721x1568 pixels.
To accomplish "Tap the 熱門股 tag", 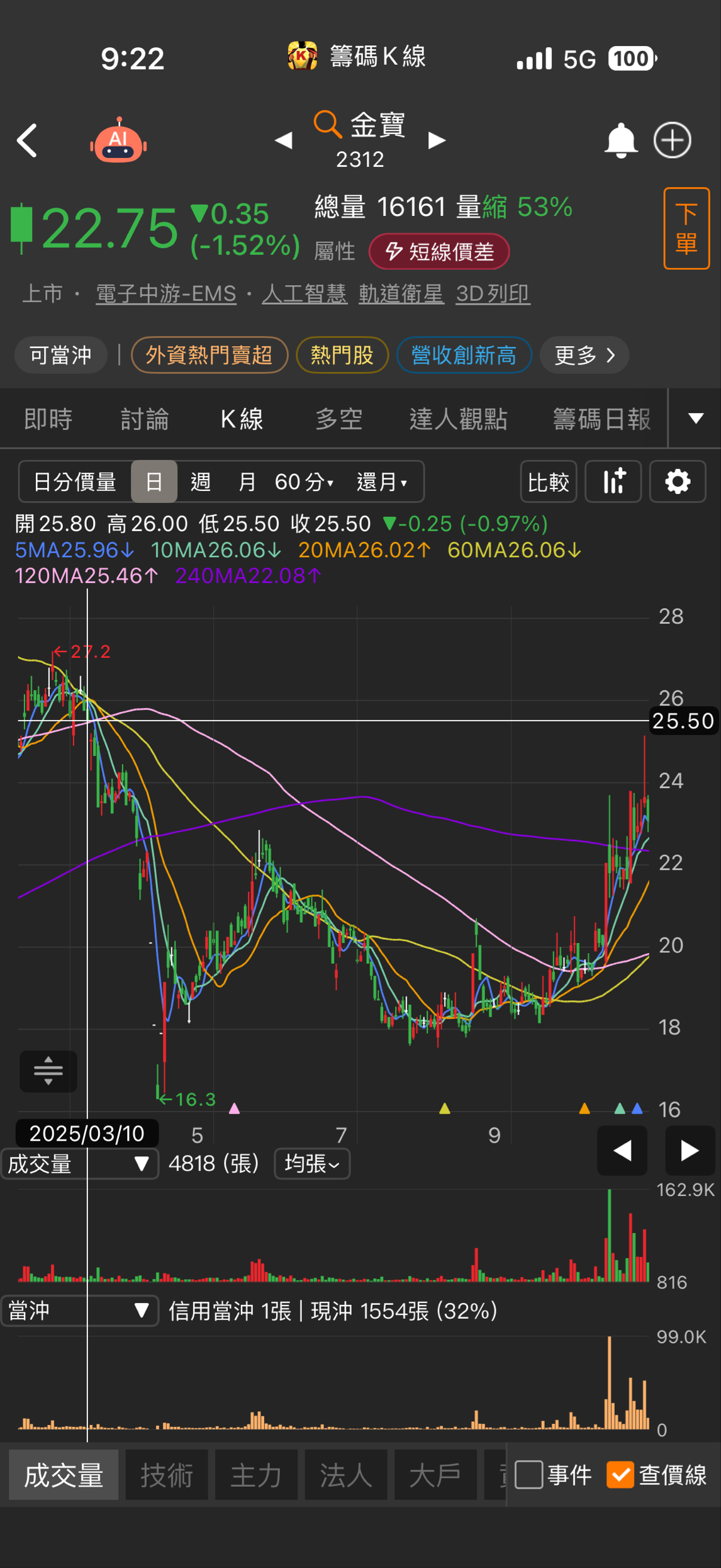I will pyautogui.click(x=342, y=355).
